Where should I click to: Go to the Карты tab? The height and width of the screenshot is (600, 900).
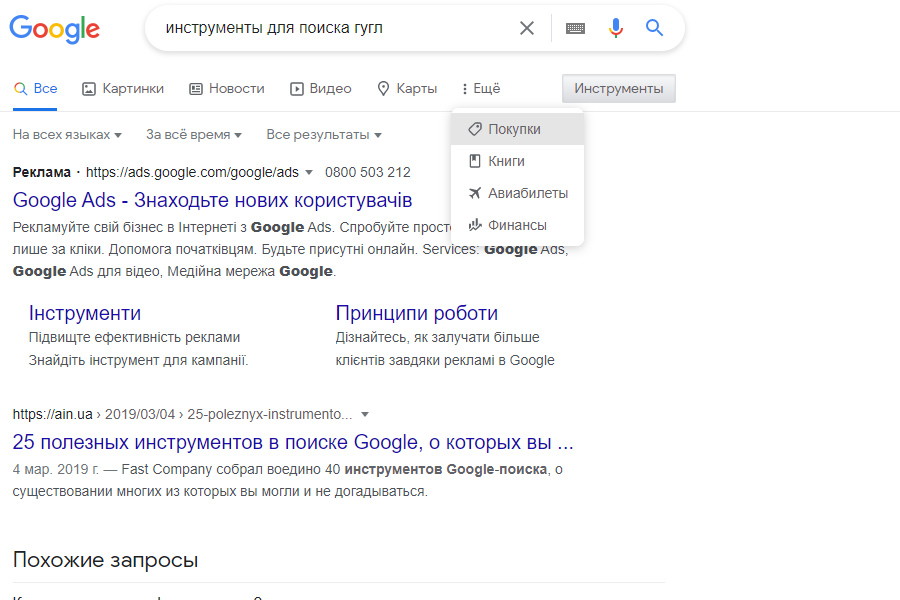(407, 89)
